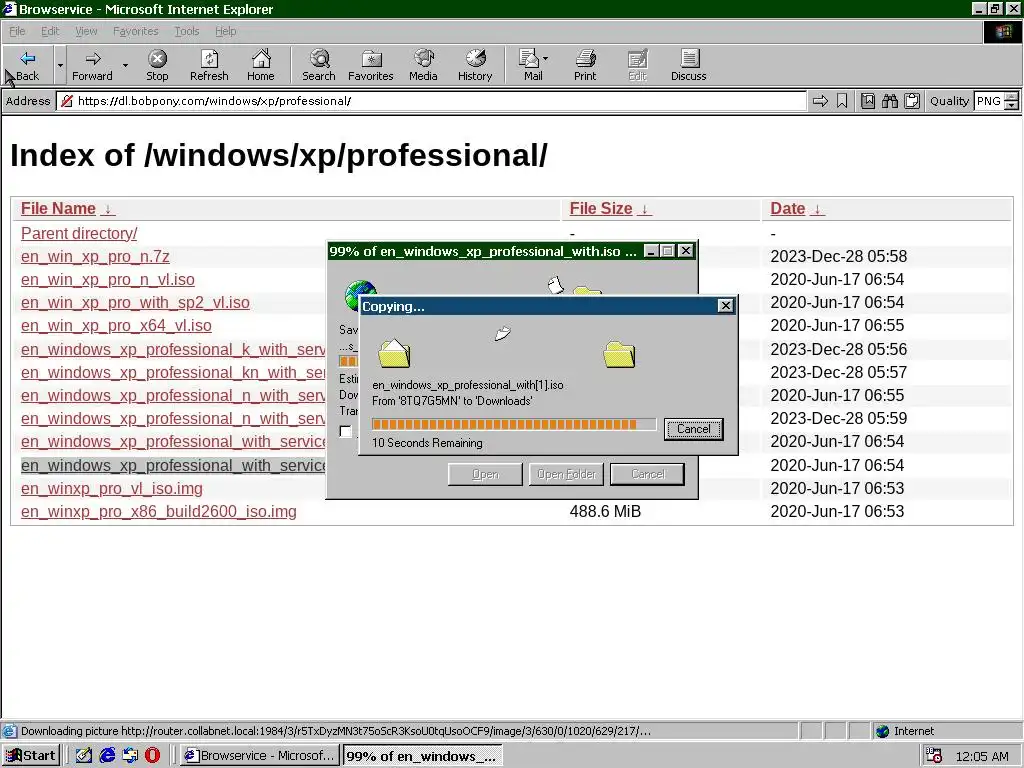
Task: Open en_winxp_pro_x86_build2600_iso.img link
Action: pos(159,511)
